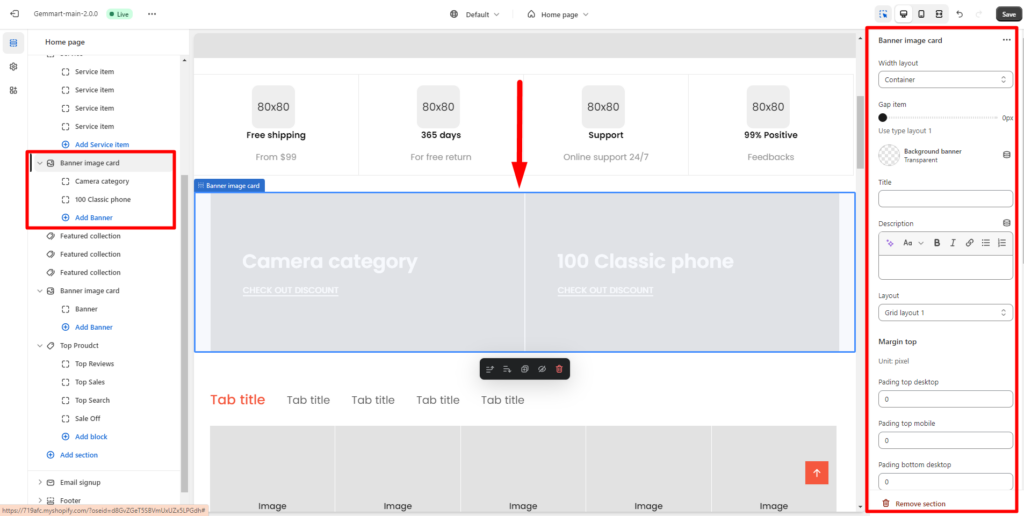The image size is (1024, 516).
Task: Activate the inspector selection tool
Action: (884, 14)
